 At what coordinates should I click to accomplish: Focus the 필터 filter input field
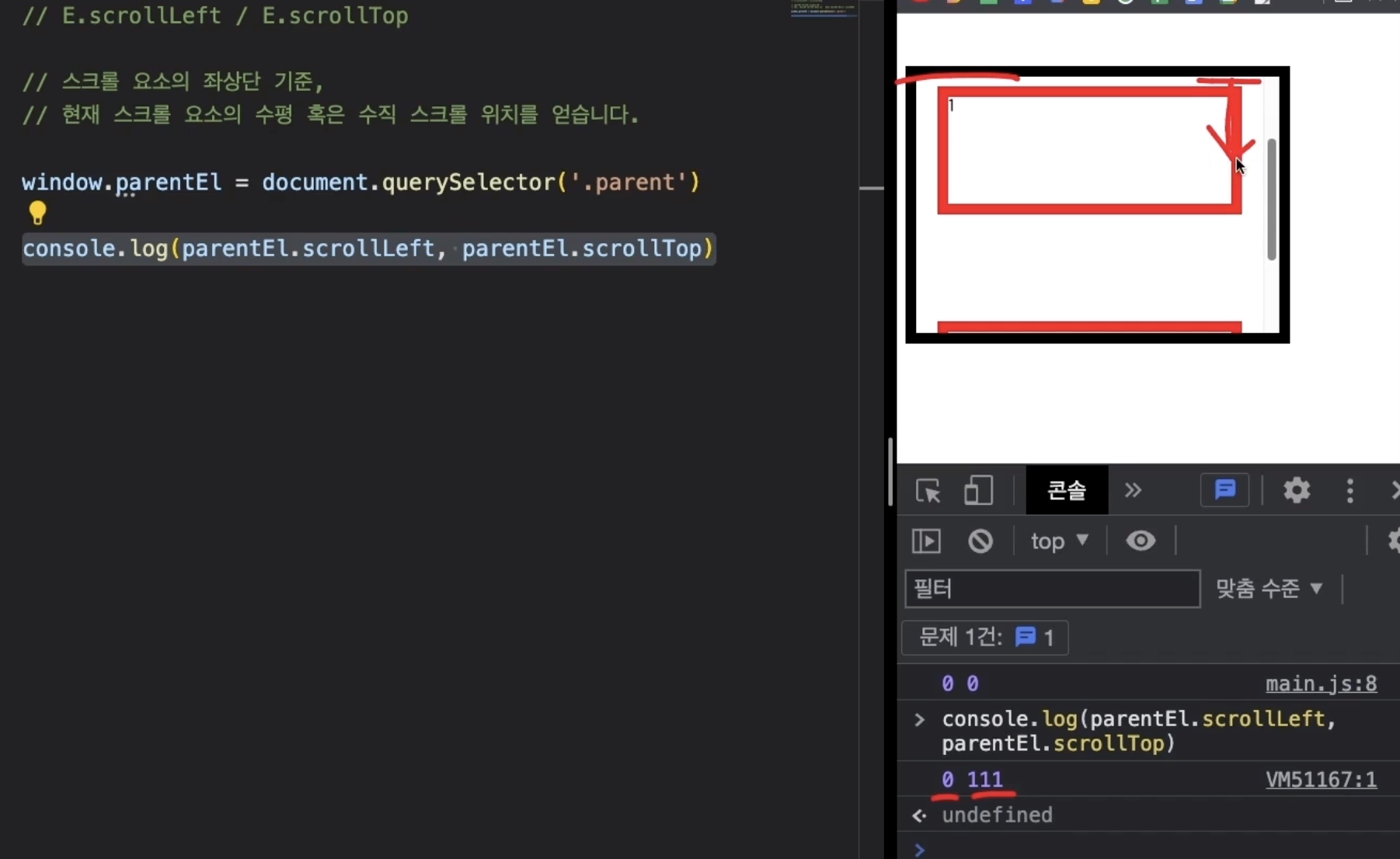(x=1052, y=588)
